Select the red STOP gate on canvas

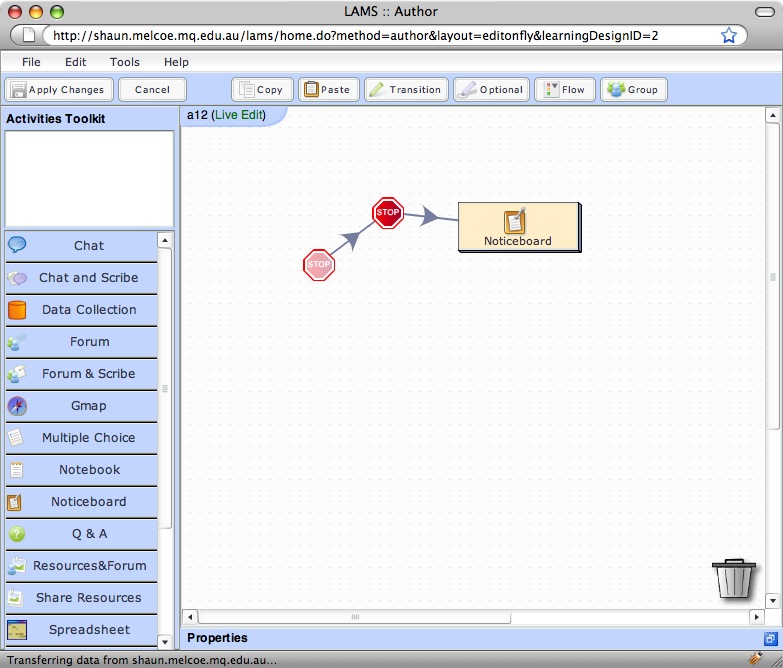pyautogui.click(x=387, y=213)
